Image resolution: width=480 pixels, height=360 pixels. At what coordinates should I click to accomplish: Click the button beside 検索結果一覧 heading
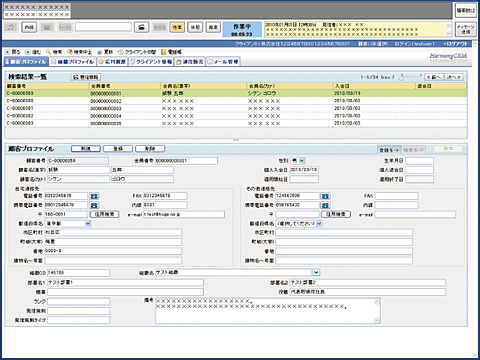(86, 77)
